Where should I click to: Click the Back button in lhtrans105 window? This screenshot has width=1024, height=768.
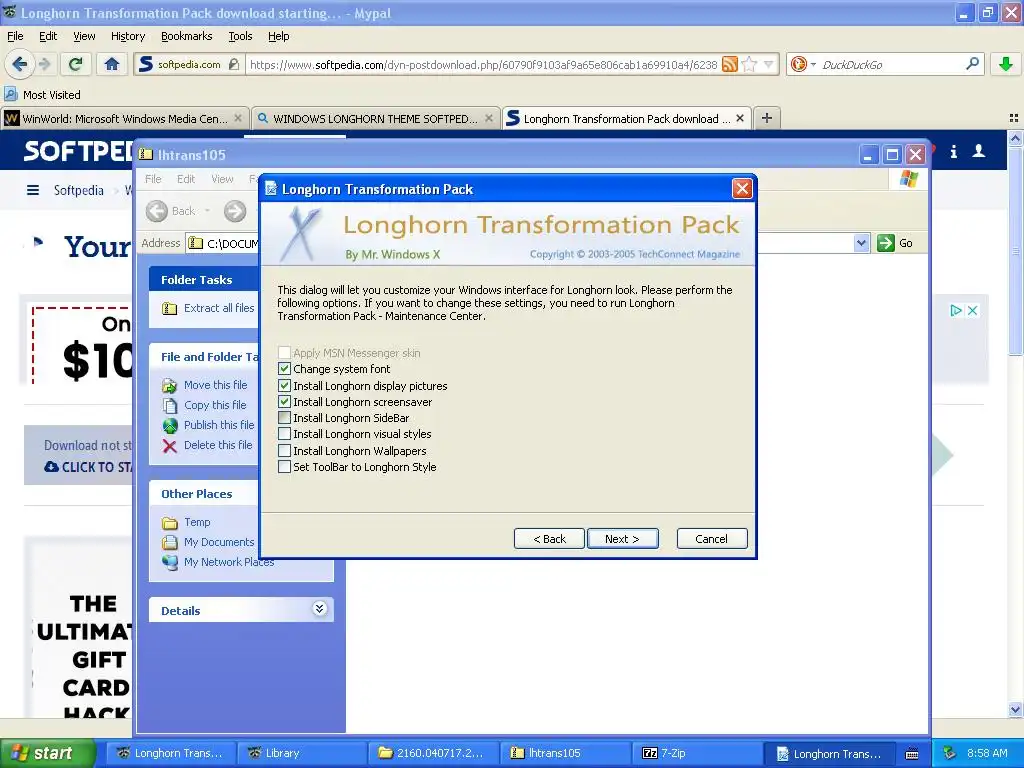[171, 210]
